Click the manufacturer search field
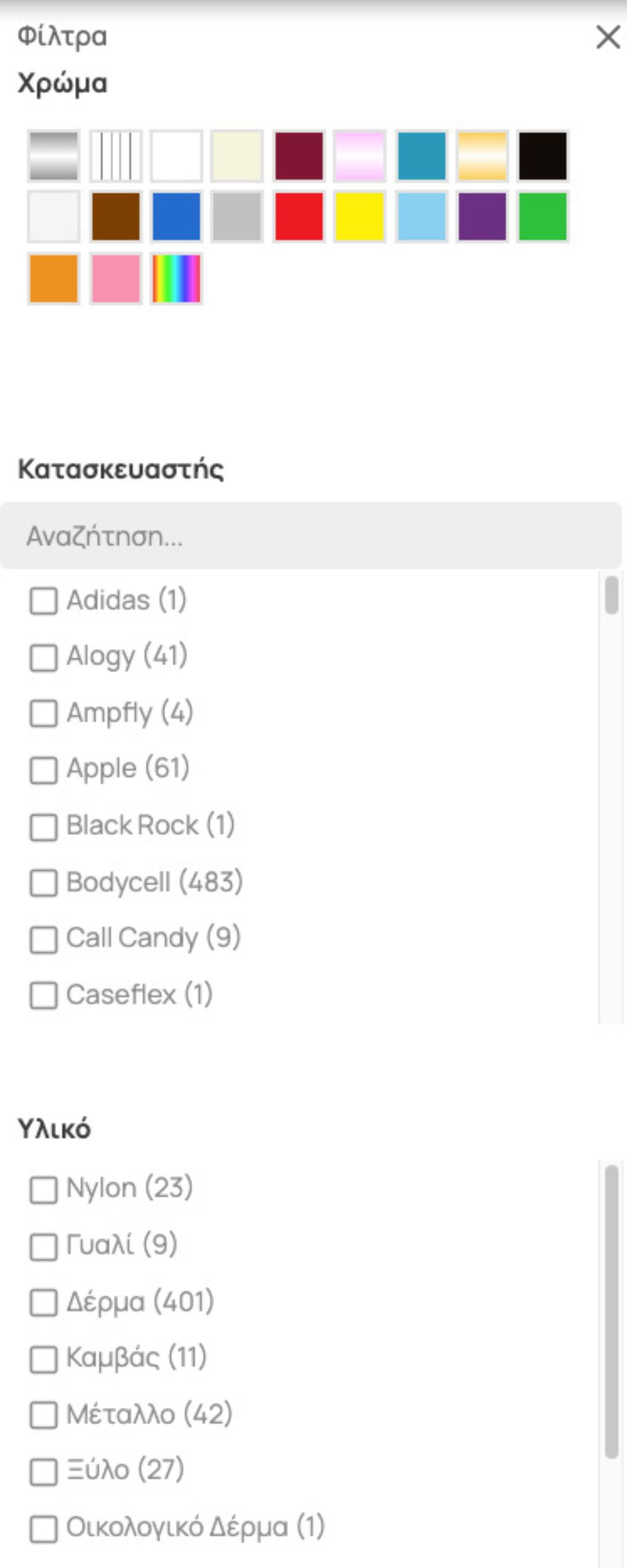The width and height of the screenshot is (627, 1568). [x=310, y=536]
